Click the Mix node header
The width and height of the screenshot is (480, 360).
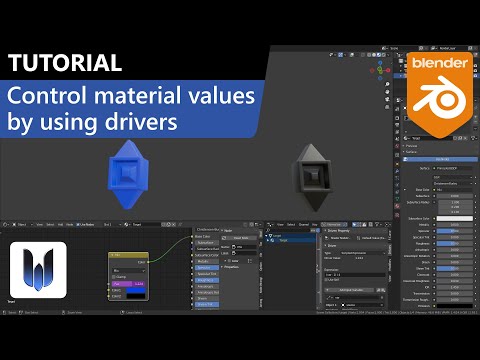tap(128, 255)
